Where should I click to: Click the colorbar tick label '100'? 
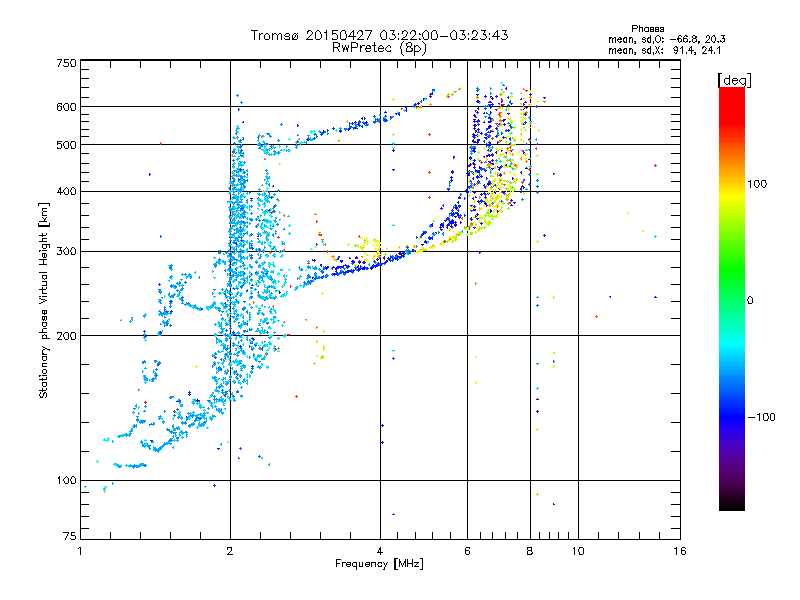757,184
